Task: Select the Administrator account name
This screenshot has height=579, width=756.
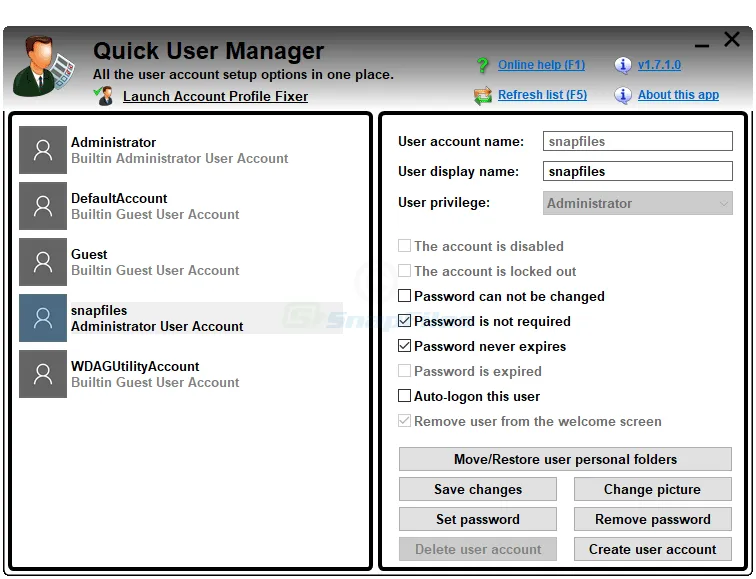Action: coord(113,143)
